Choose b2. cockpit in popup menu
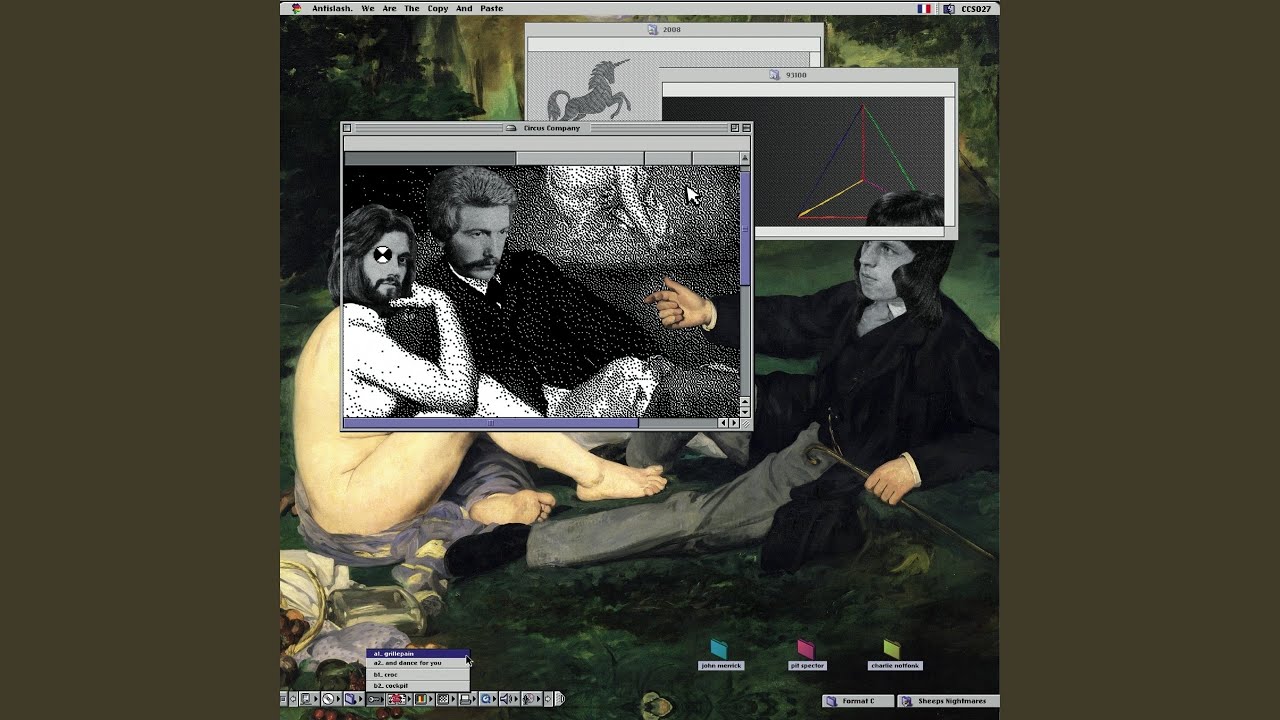This screenshot has width=1280, height=720. pyautogui.click(x=418, y=686)
